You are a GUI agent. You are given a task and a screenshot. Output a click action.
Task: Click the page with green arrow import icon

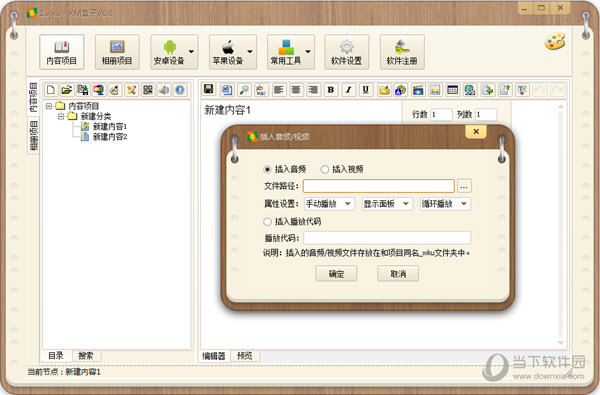click(488, 90)
